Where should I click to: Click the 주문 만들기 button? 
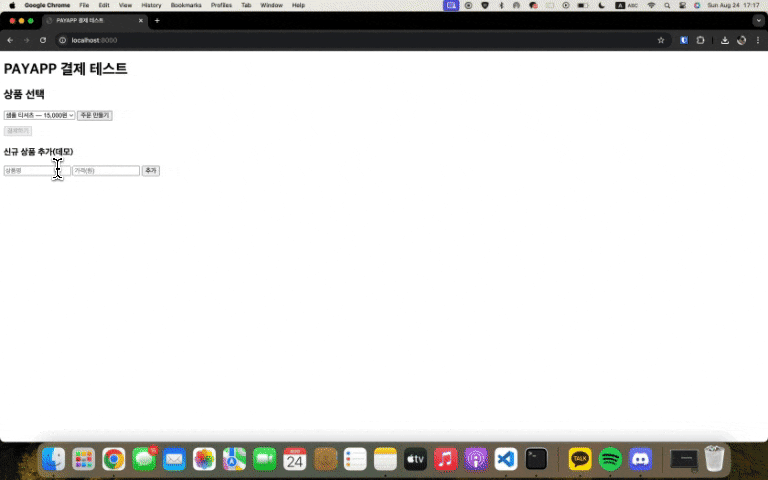95,115
